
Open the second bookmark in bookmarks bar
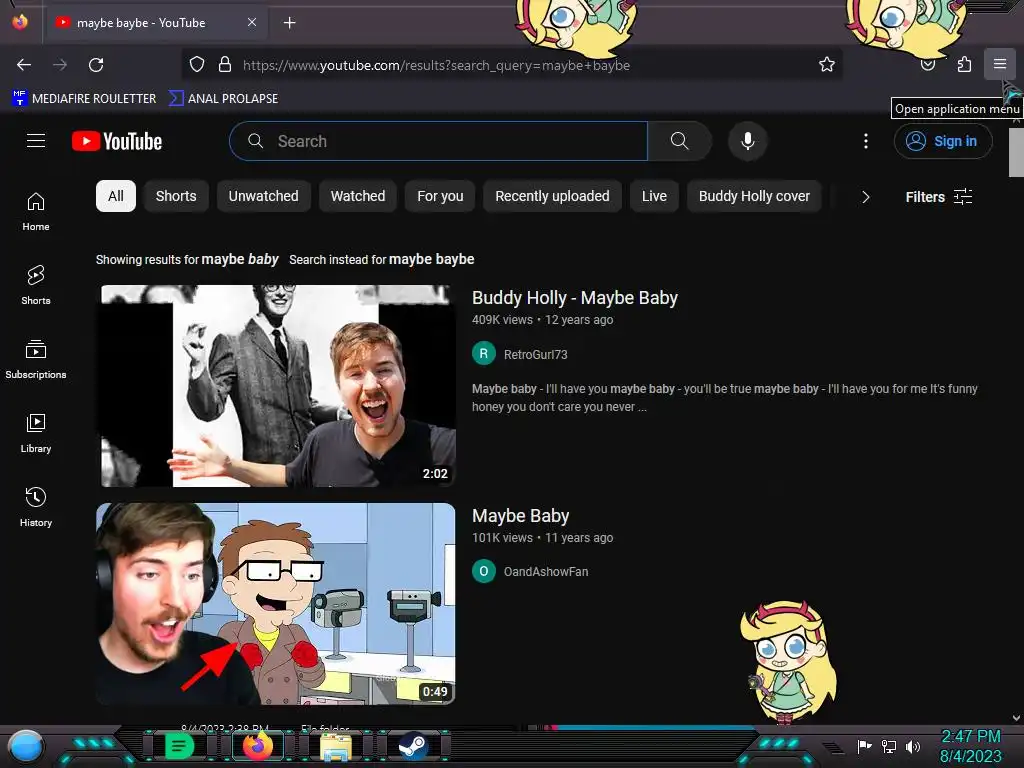223,99
